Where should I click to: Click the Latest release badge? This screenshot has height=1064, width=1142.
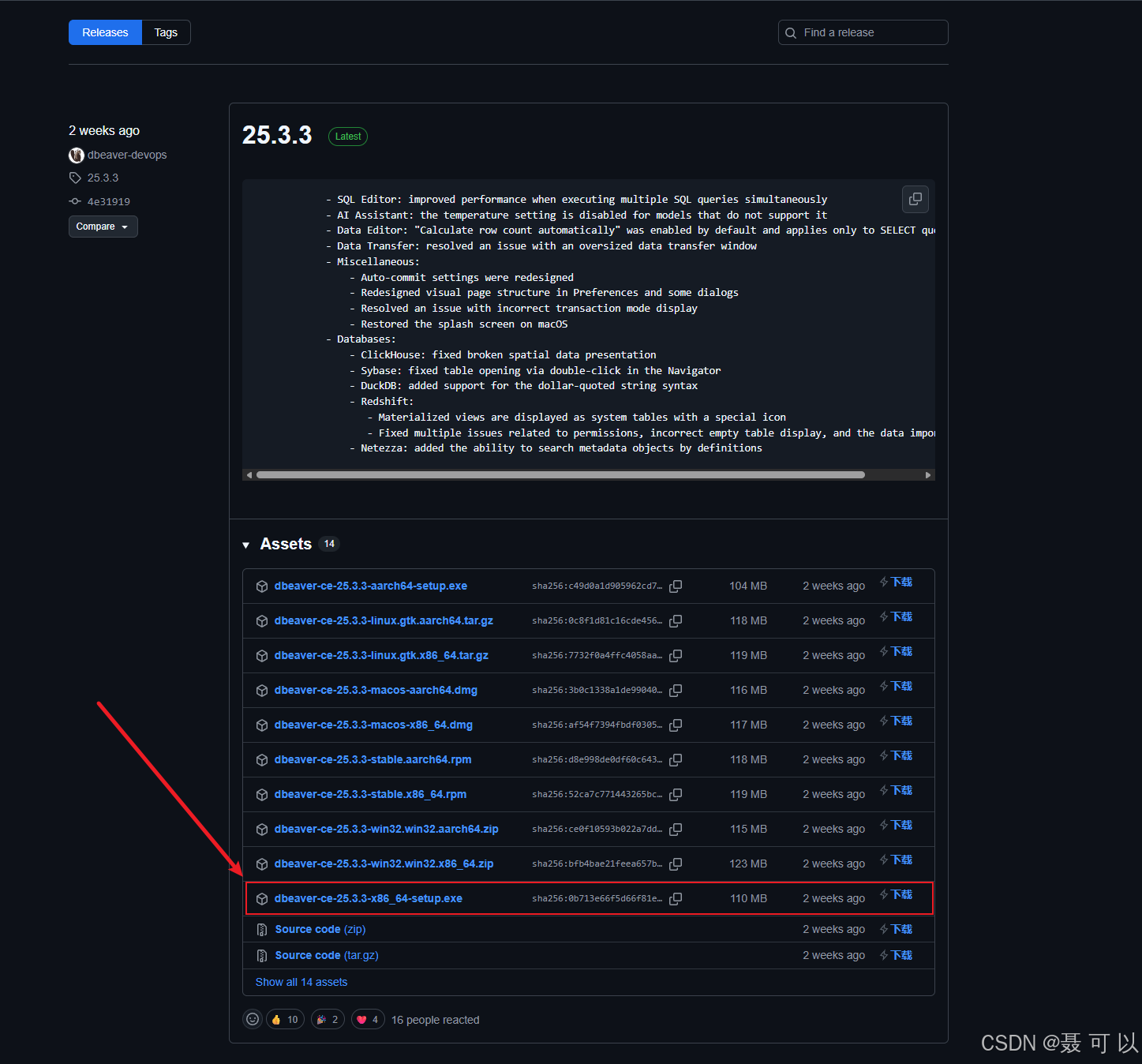[348, 137]
